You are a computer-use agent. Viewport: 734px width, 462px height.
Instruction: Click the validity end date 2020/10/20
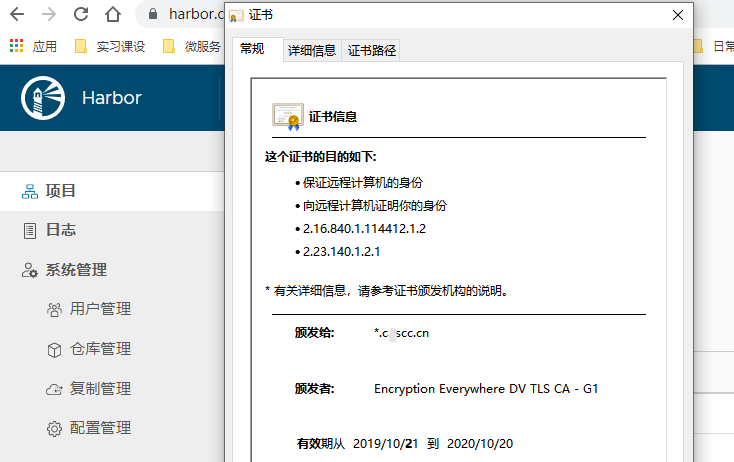[x=480, y=444]
